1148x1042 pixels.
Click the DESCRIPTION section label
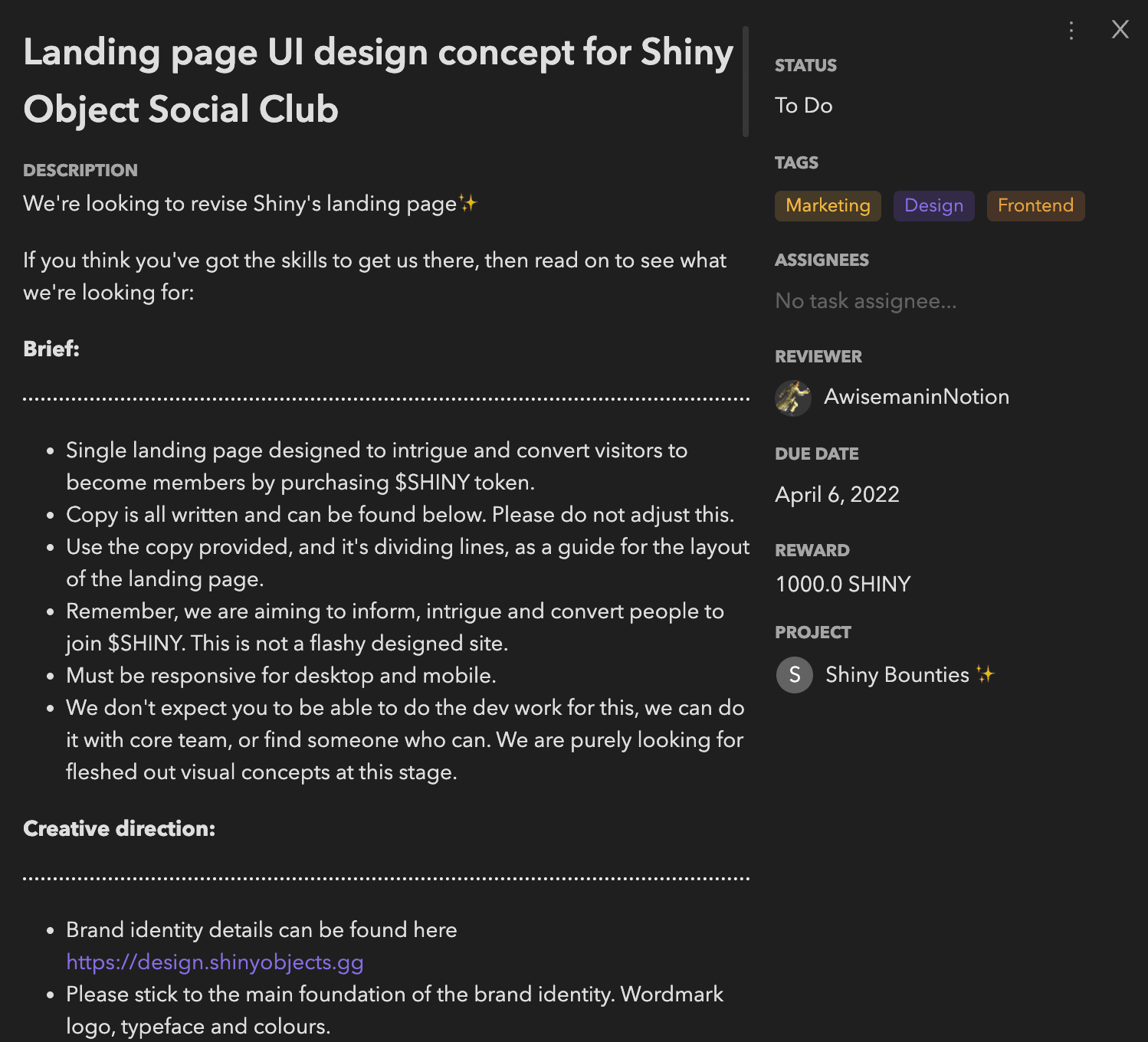[x=80, y=170]
